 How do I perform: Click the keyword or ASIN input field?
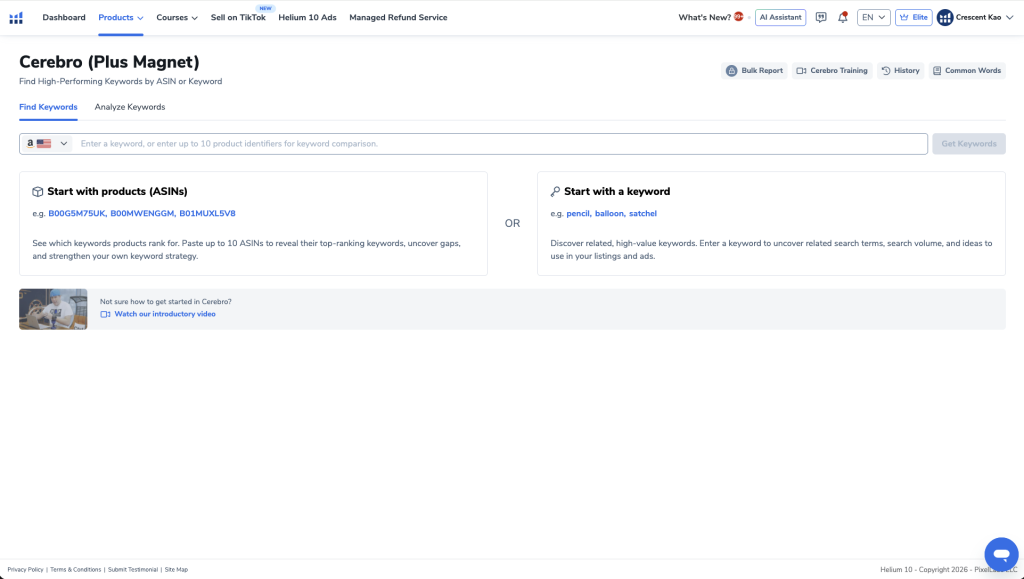[500, 144]
